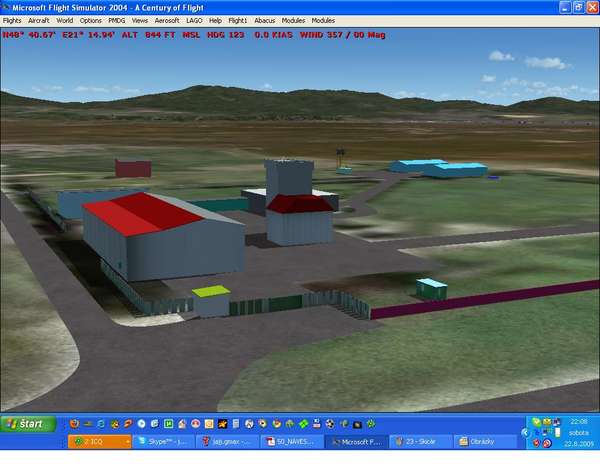Screen dimensions: 600x469
Task: Open the LAGO menu
Action: tap(194, 21)
